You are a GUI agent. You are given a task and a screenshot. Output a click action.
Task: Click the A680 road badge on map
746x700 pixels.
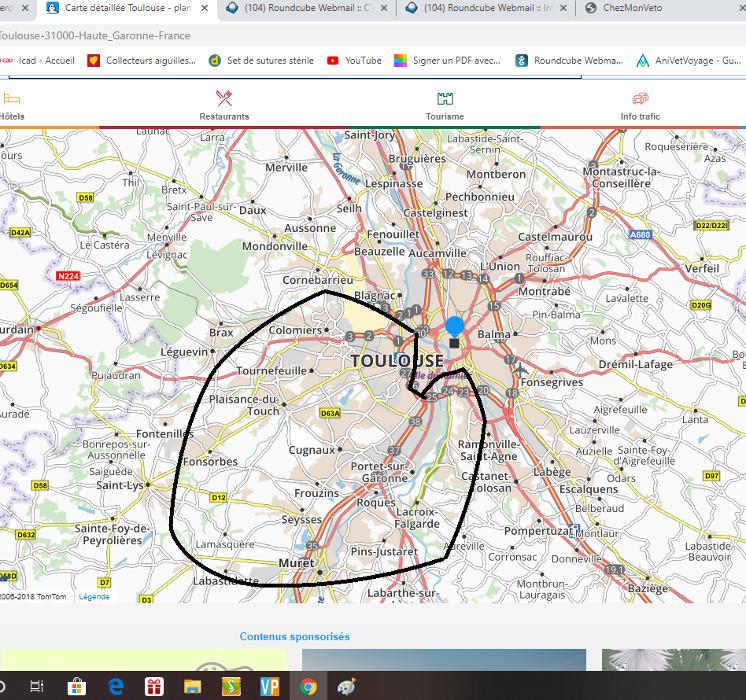tap(640, 234)
